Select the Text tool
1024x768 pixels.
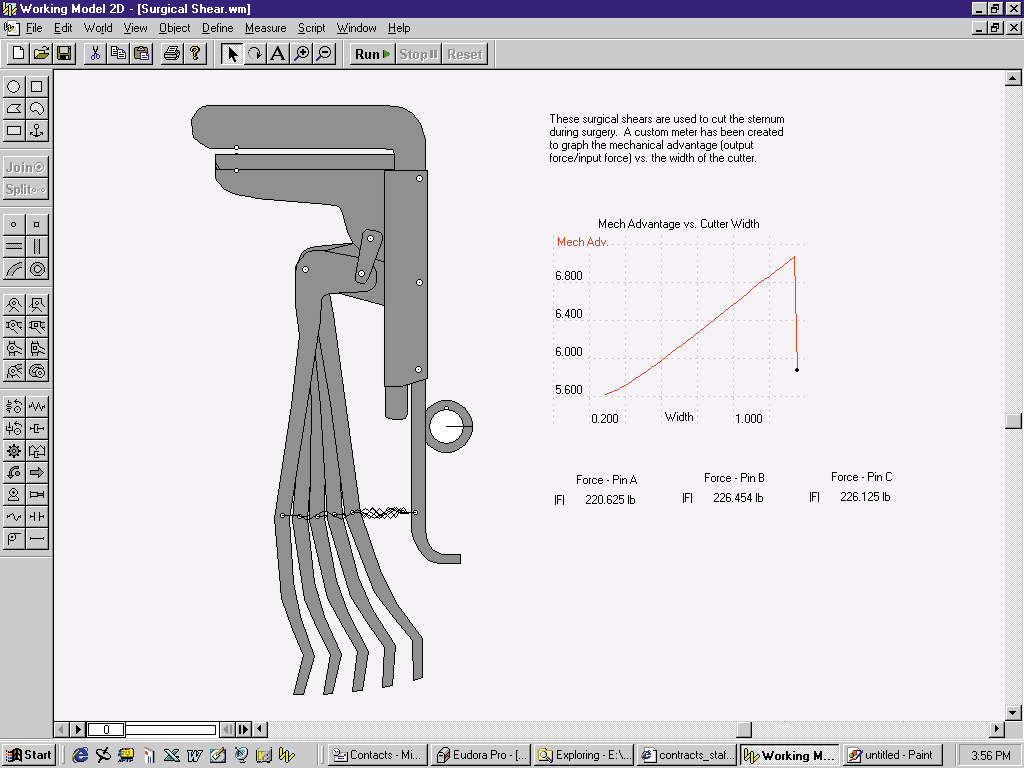278,54
